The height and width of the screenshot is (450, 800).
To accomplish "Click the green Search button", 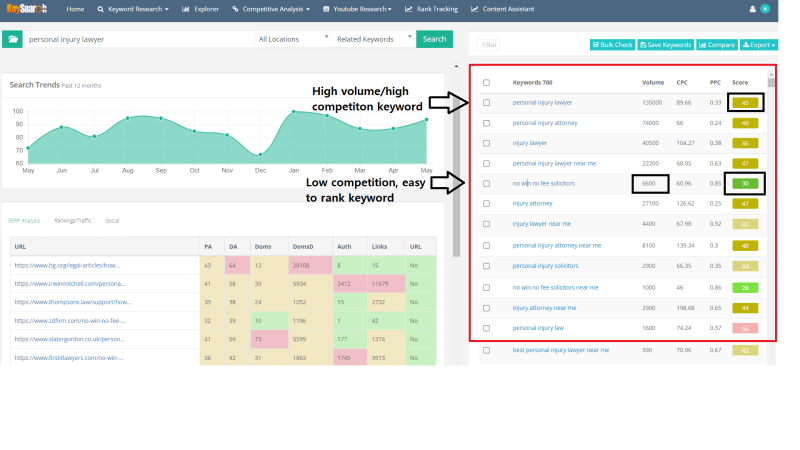I will (434, 39).
